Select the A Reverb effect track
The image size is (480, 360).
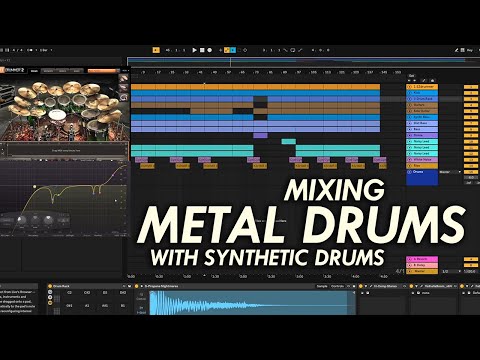pyautogui.click(x=422, y=259)
